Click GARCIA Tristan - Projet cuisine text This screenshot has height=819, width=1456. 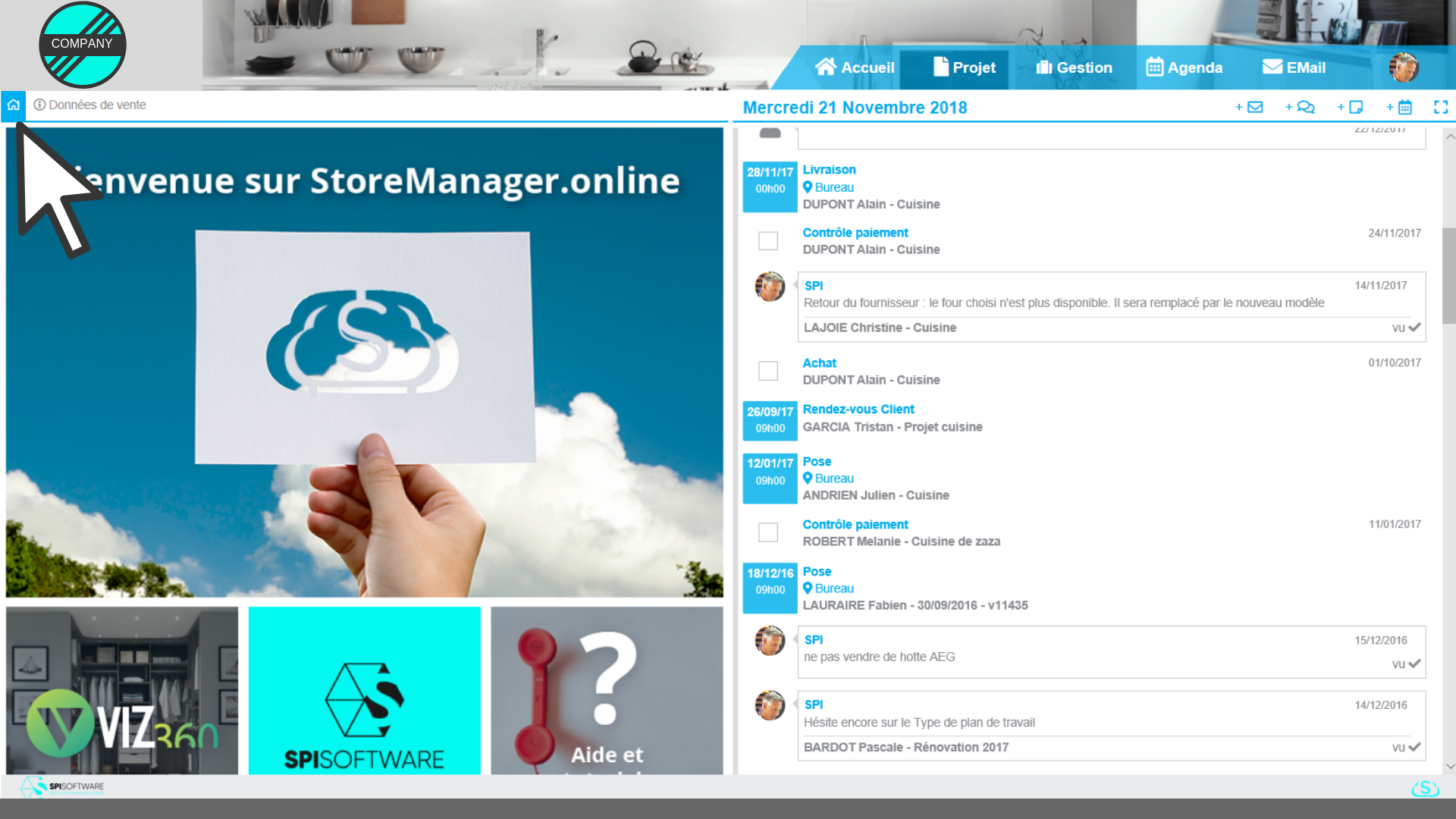893,427
